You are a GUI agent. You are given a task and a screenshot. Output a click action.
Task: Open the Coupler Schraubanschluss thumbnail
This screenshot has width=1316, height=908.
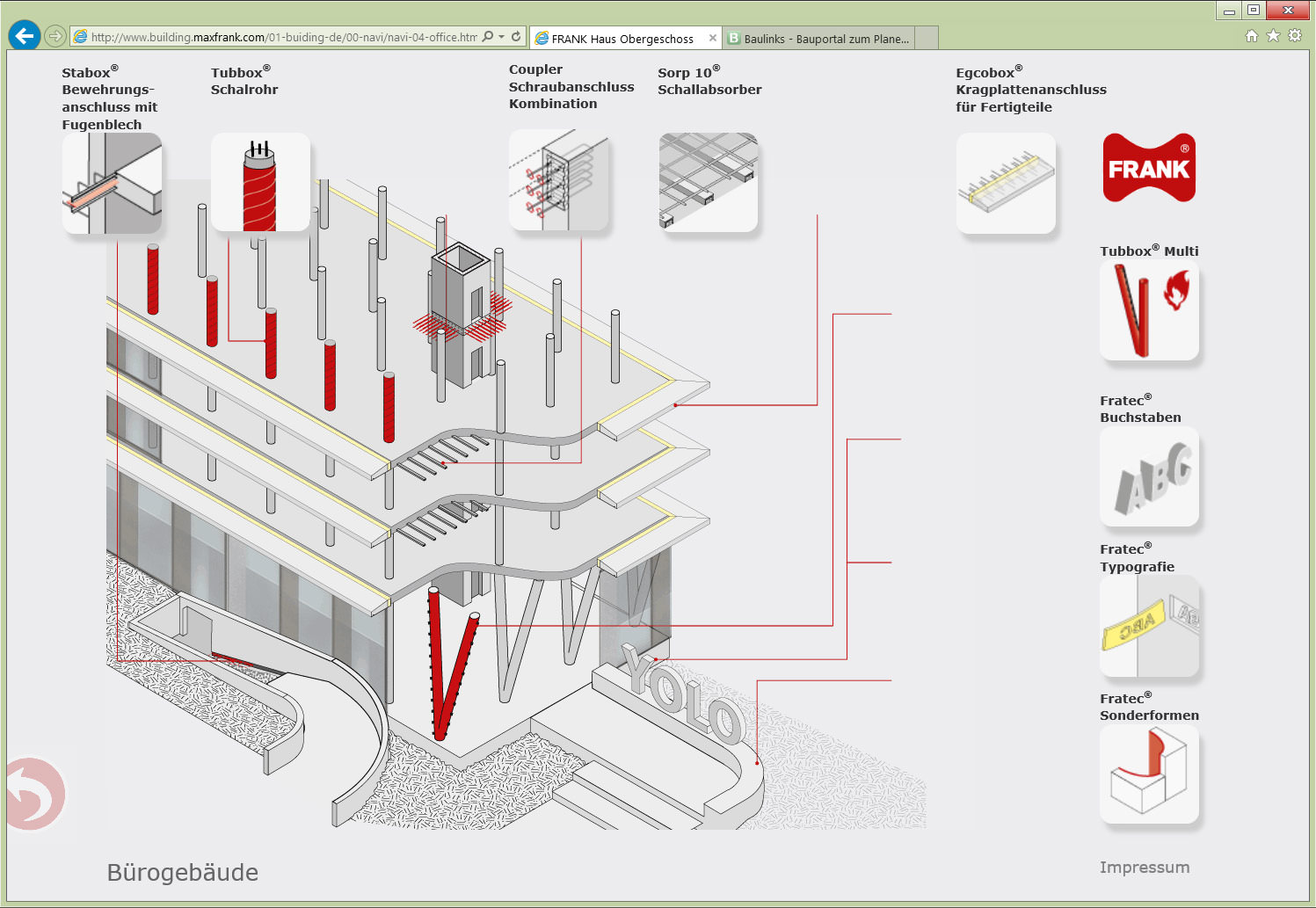(x=558, y=181)
